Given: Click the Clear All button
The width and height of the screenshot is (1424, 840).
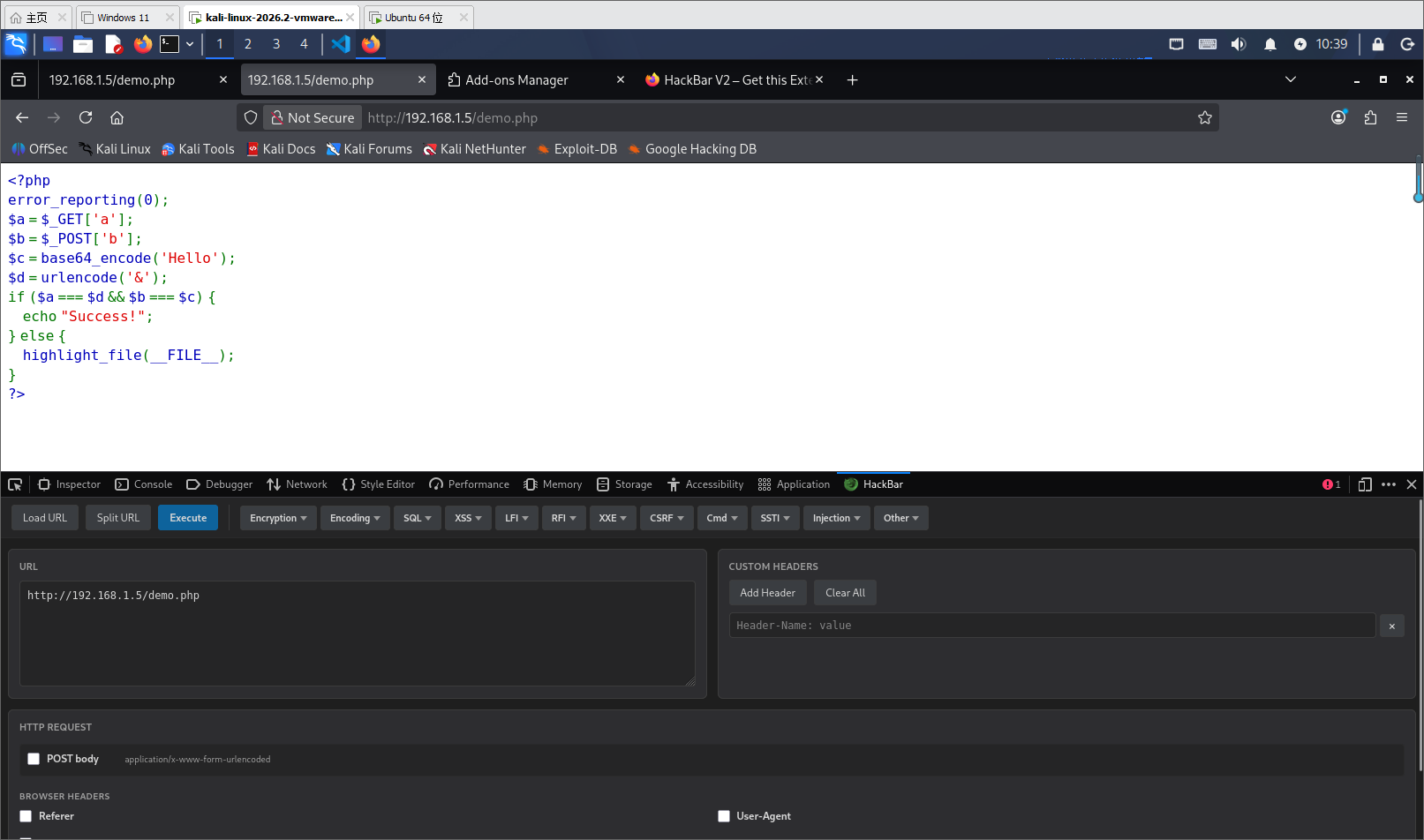Looking at the screenshot, I should tap(845, 593).
